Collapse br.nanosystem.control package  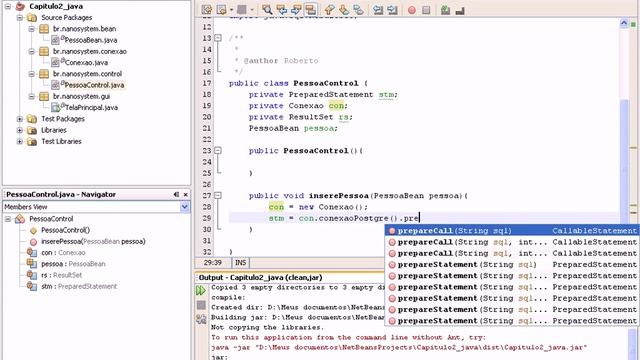pyautogui.click(x=31, y=74)
